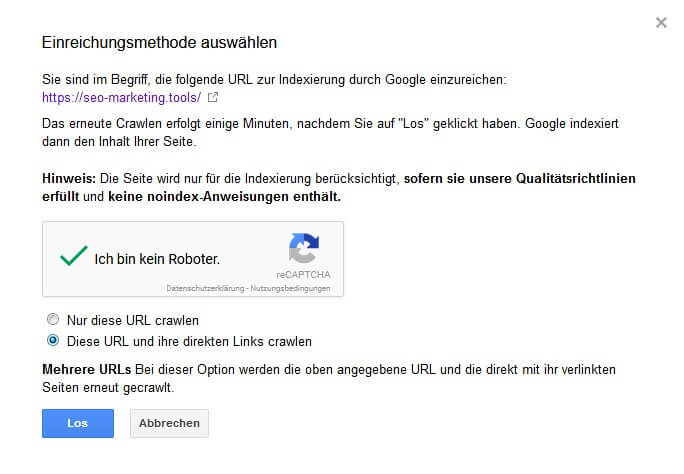
Task: Choose the radio button for URL and direct links
Action: point(53,341)
